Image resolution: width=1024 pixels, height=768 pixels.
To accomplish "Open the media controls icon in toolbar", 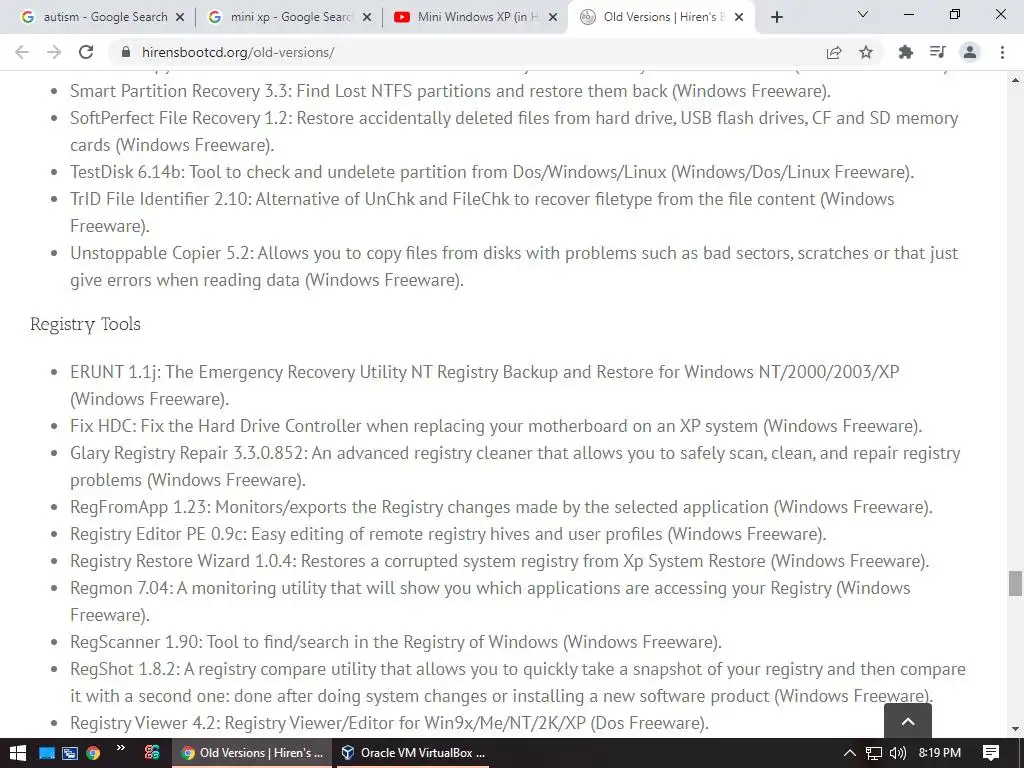I will (x=938, y=52).
